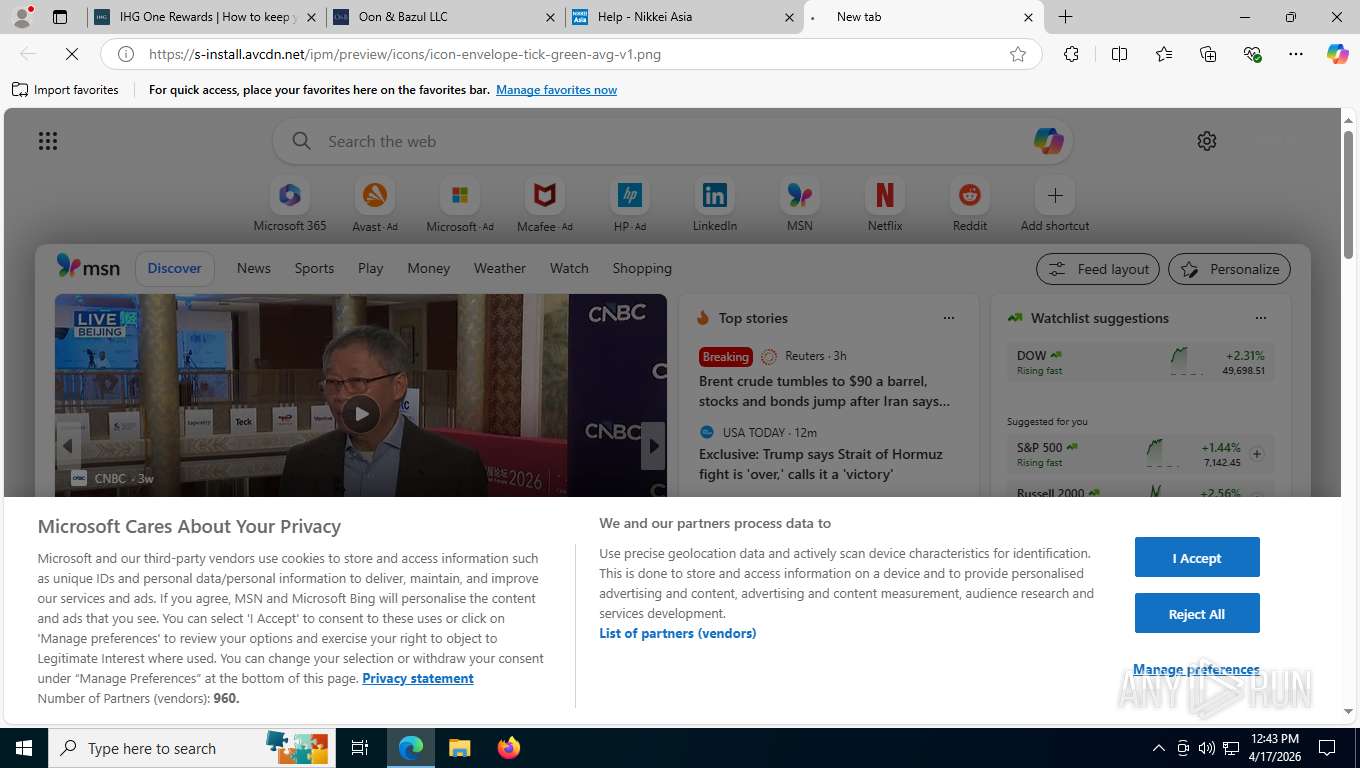Click Reject All cookie button
Viewport: 1360px width, 768px height.
(x=1197, y=614)
